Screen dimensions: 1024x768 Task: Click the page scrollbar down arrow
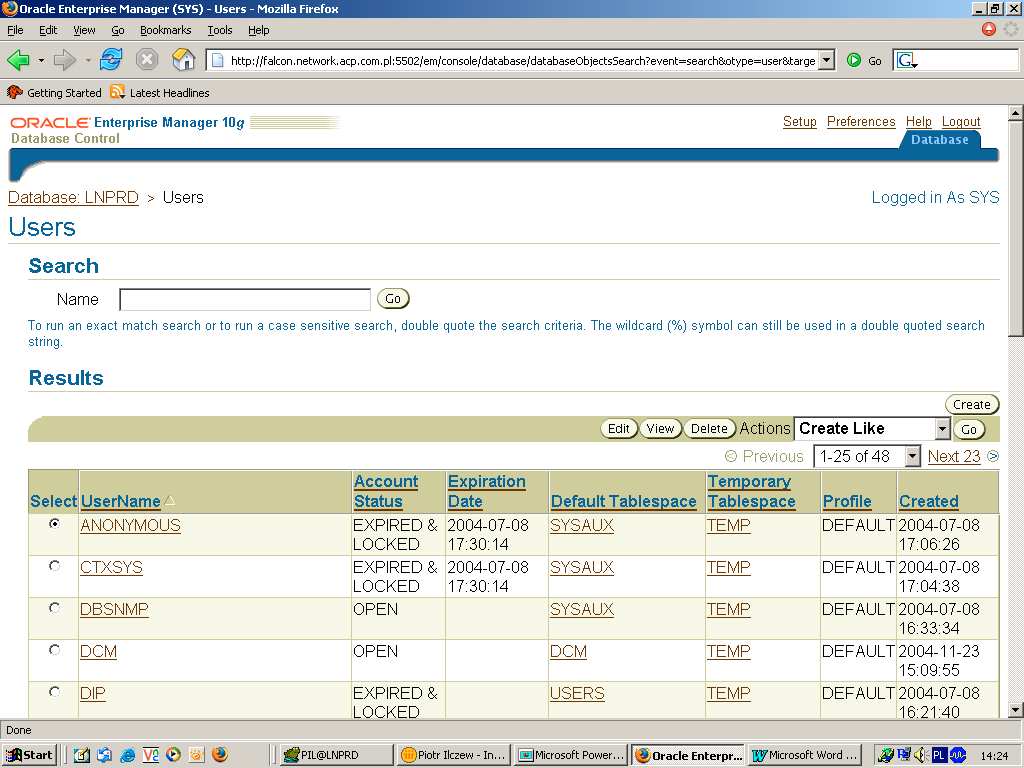[x=1015, y=710]
